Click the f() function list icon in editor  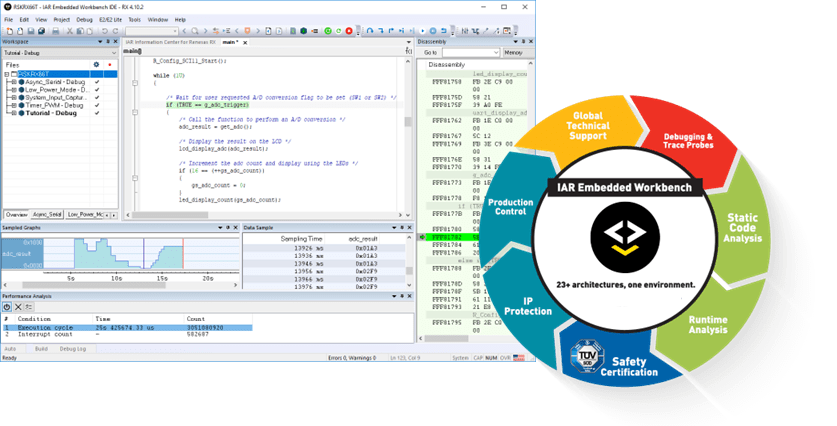pos(409,51)
